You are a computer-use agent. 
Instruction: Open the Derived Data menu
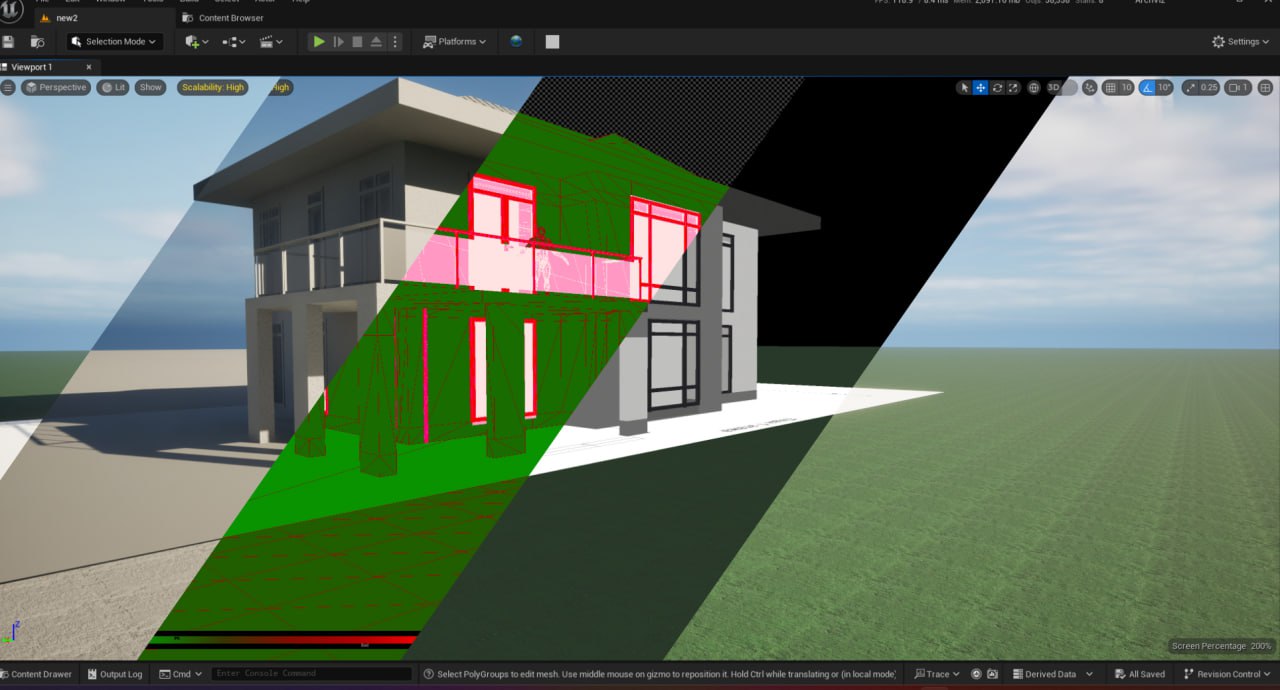1053,674
